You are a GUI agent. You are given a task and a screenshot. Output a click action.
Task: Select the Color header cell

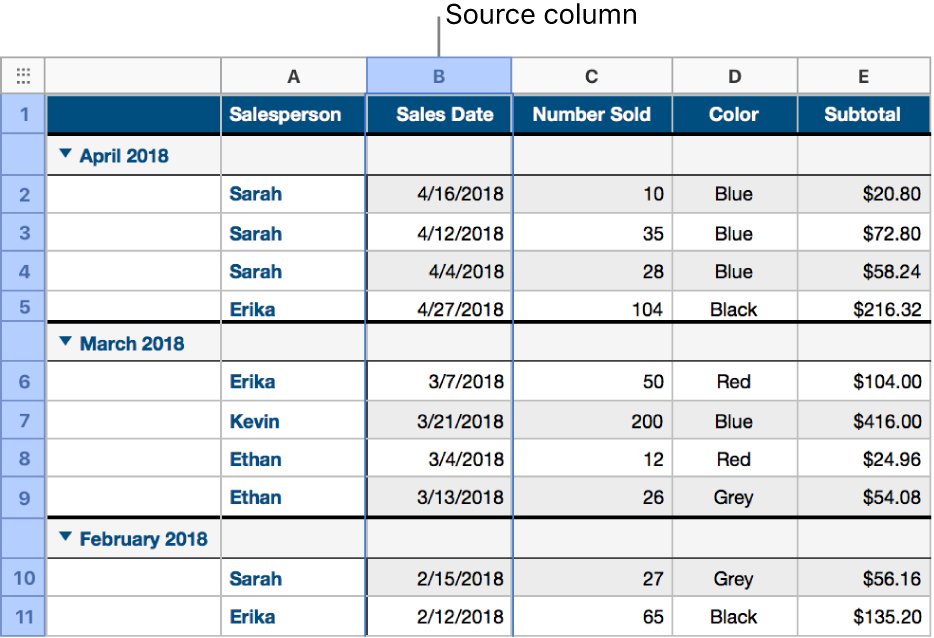point(734,114)
